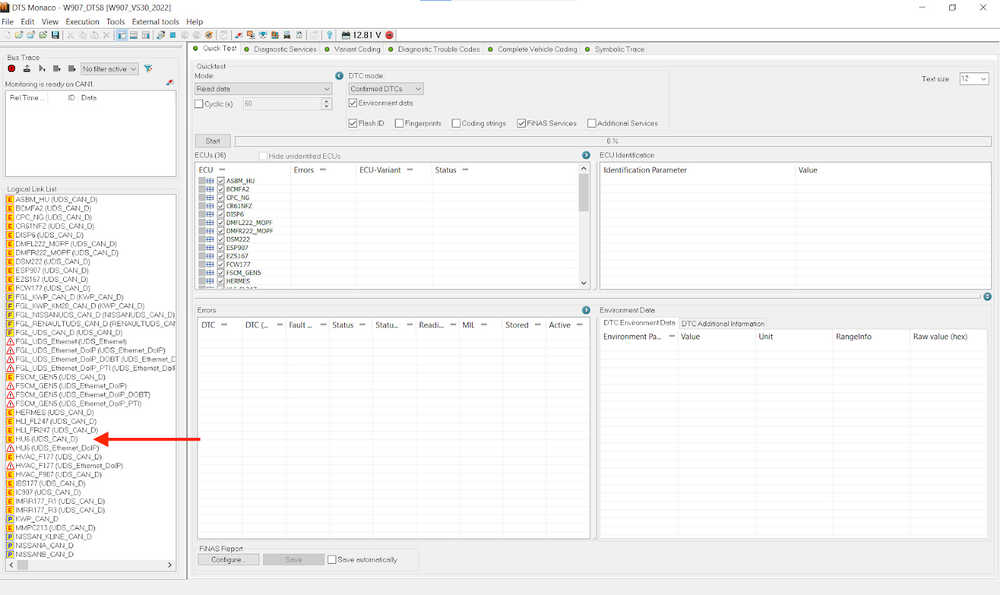
Task: Tick the Fingerprints checkbox
Action: [399, 123]
